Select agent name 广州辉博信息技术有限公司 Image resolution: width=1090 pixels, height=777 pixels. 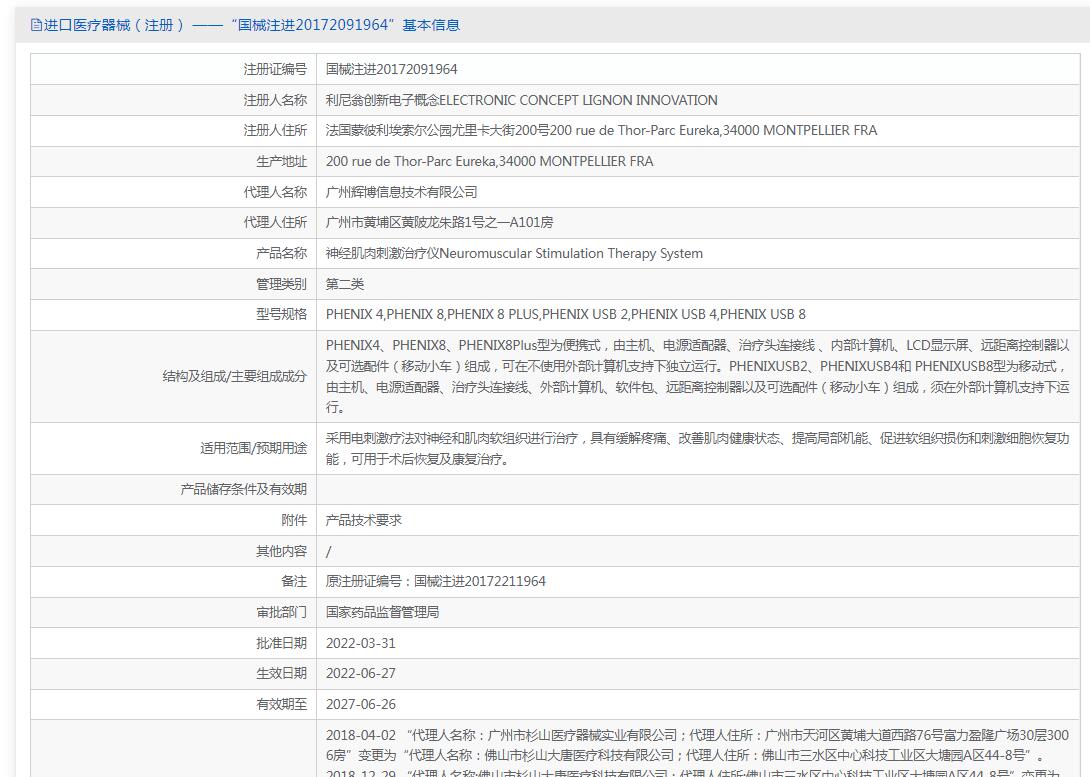(x=401, y=192)
